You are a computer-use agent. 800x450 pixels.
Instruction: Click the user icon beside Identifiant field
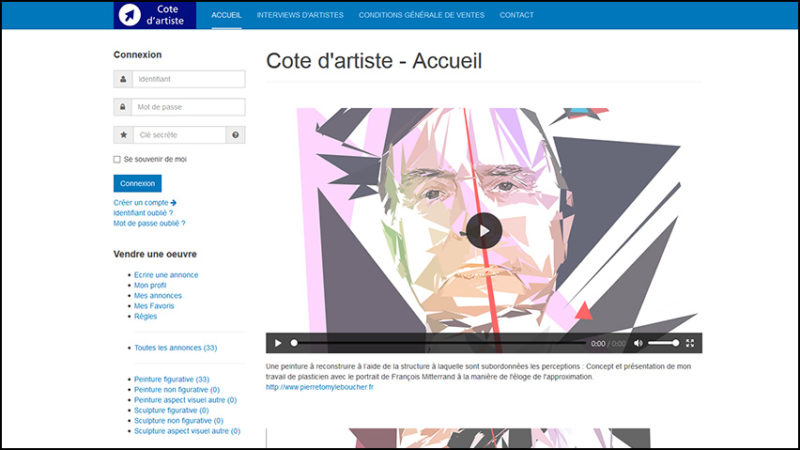(x=123, y=79)
